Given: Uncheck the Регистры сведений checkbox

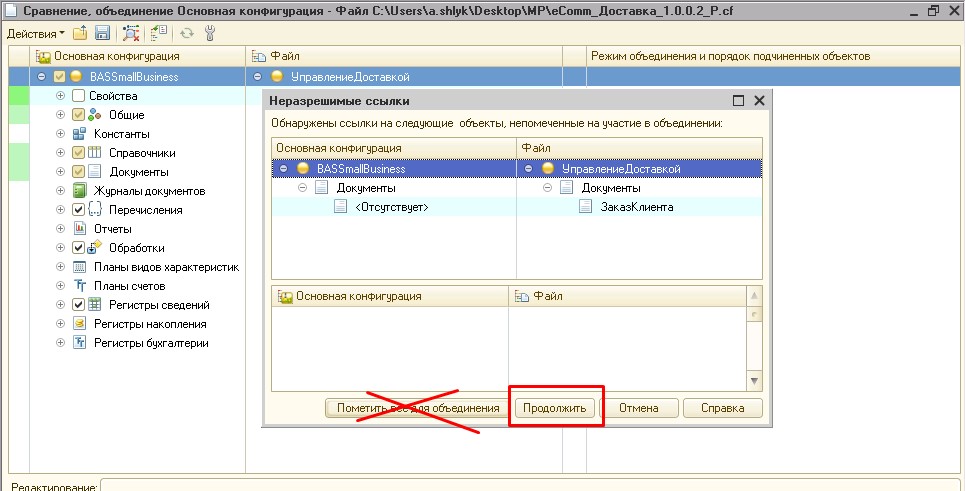Looking at the screenshot, I should 79,305.
